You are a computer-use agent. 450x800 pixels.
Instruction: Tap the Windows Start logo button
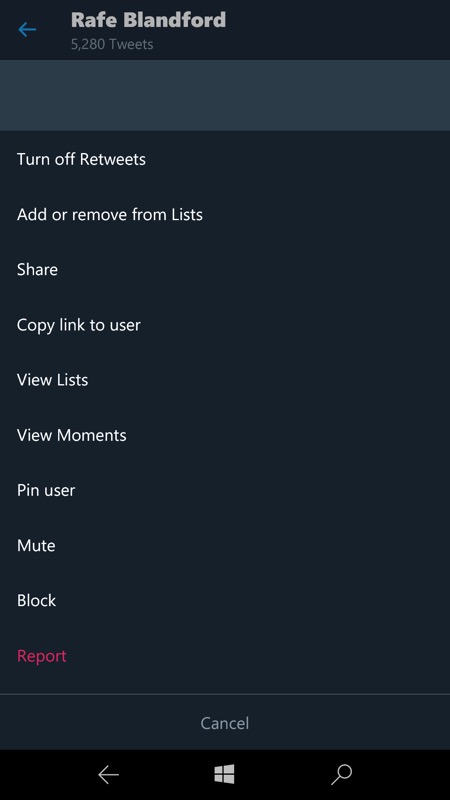[224, 774]
